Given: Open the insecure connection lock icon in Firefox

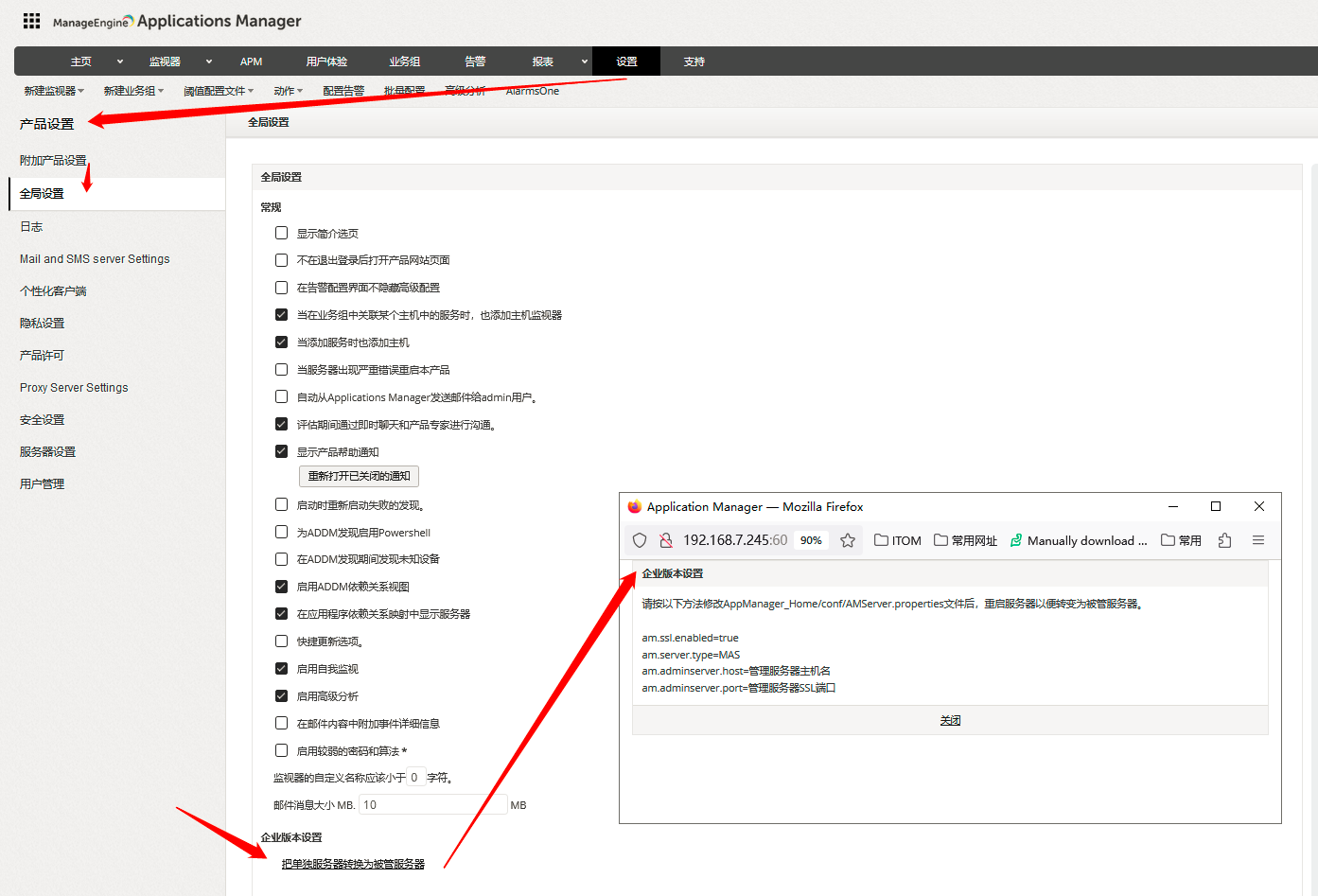Looking at the screenshot, I should 666,540.
